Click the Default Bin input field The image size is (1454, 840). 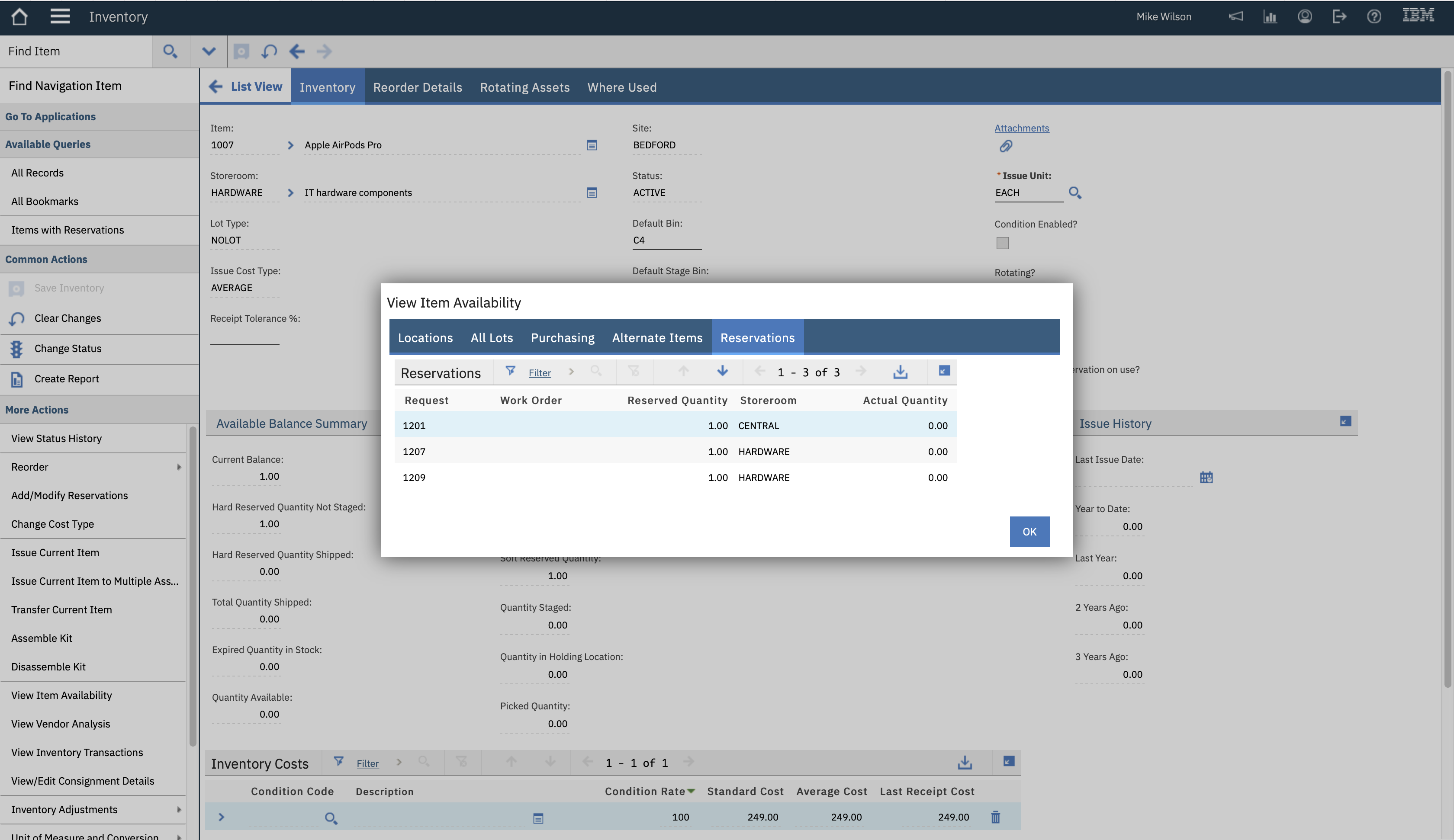(666, 240)
